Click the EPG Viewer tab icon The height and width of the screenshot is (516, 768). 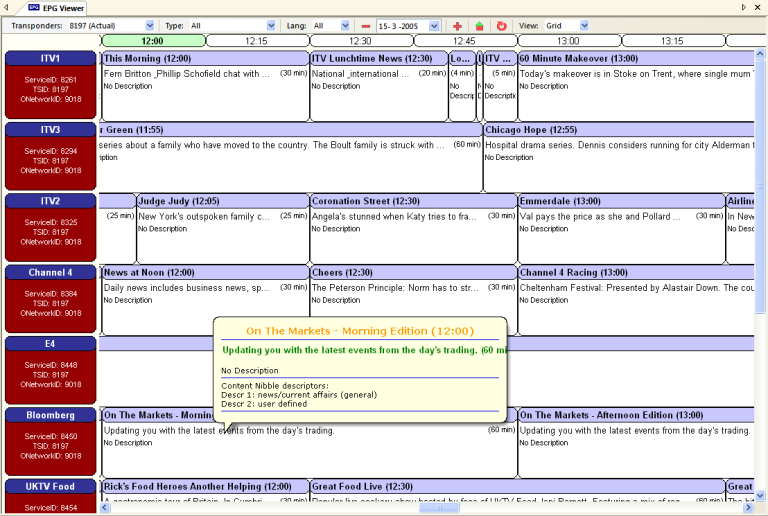pos(34,8)
